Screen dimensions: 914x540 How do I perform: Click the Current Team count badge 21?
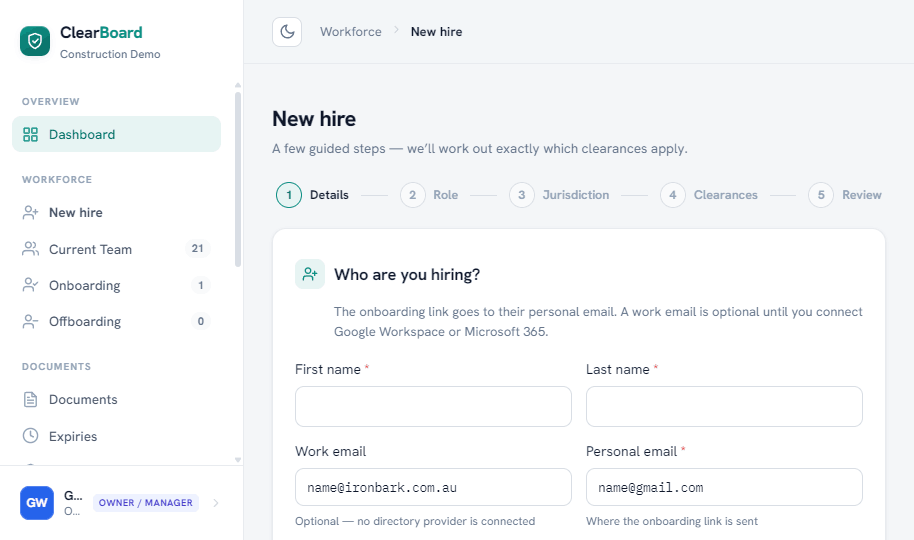pos(198,248)
